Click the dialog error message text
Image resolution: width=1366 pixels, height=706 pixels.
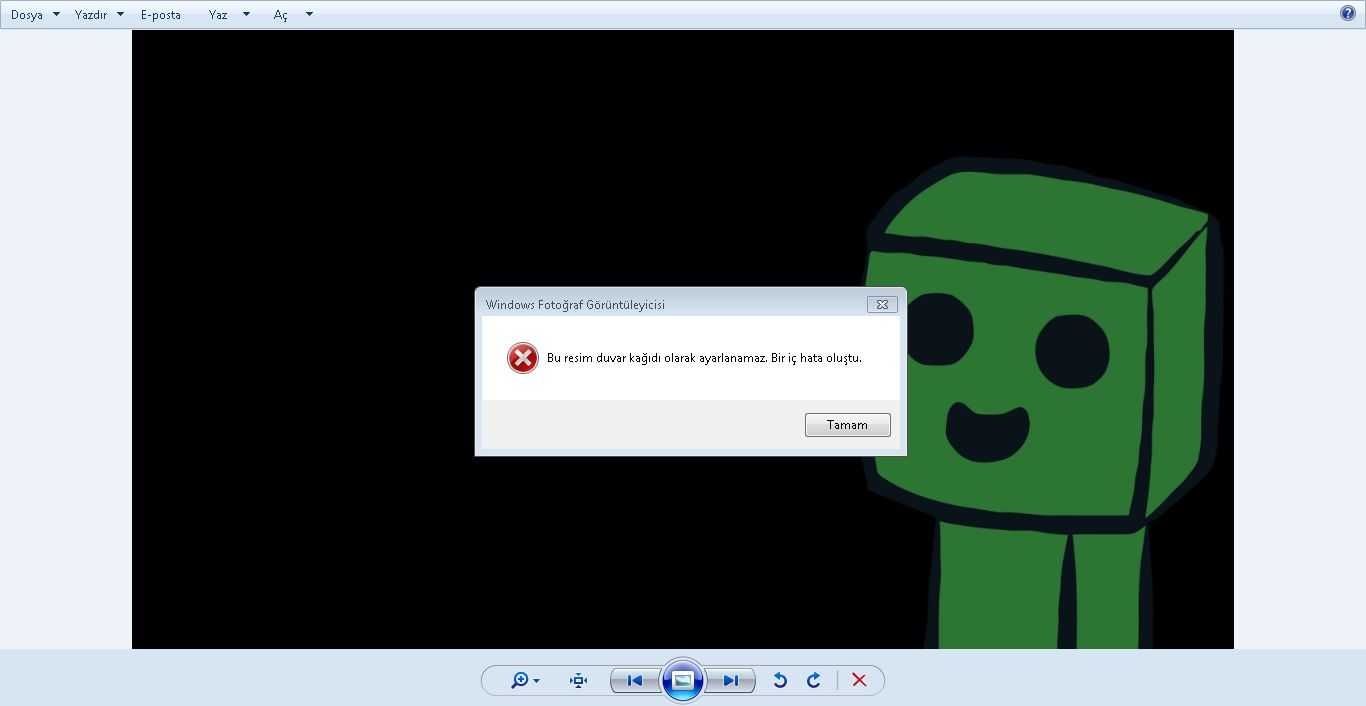click(704, 358)
